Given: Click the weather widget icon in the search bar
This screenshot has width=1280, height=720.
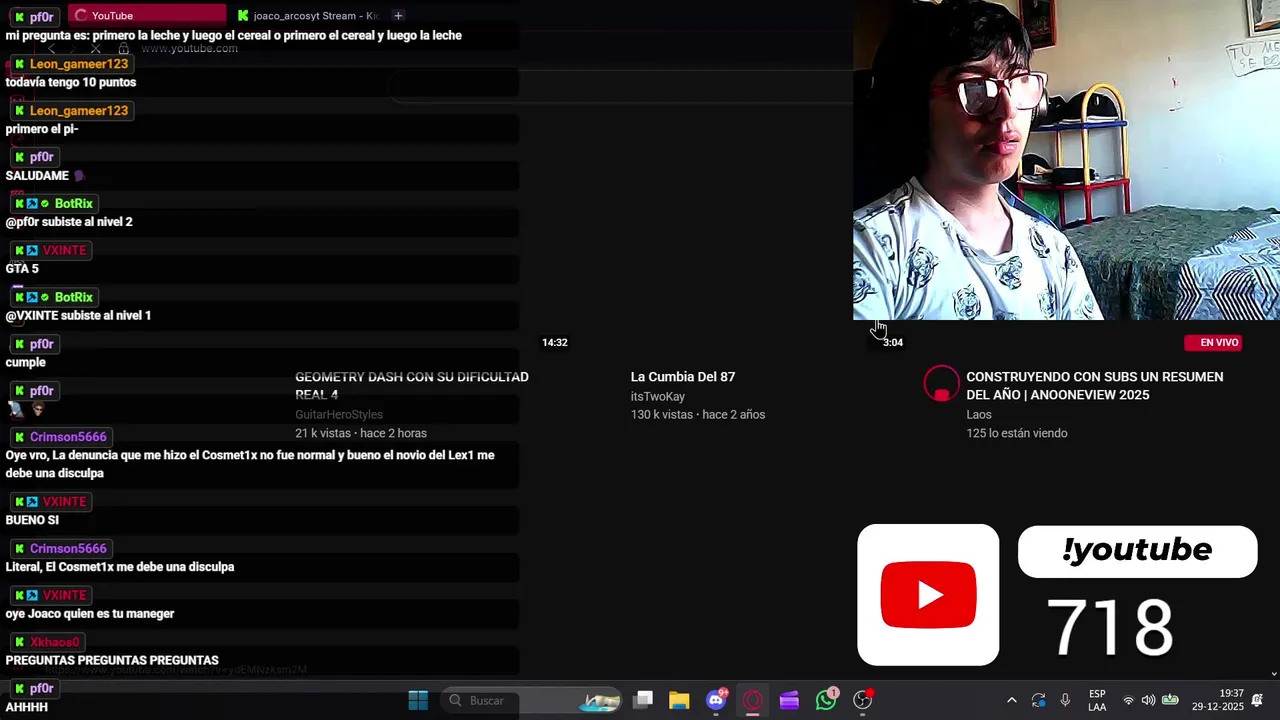Looking at the screenshot, I should click(601, 701).
